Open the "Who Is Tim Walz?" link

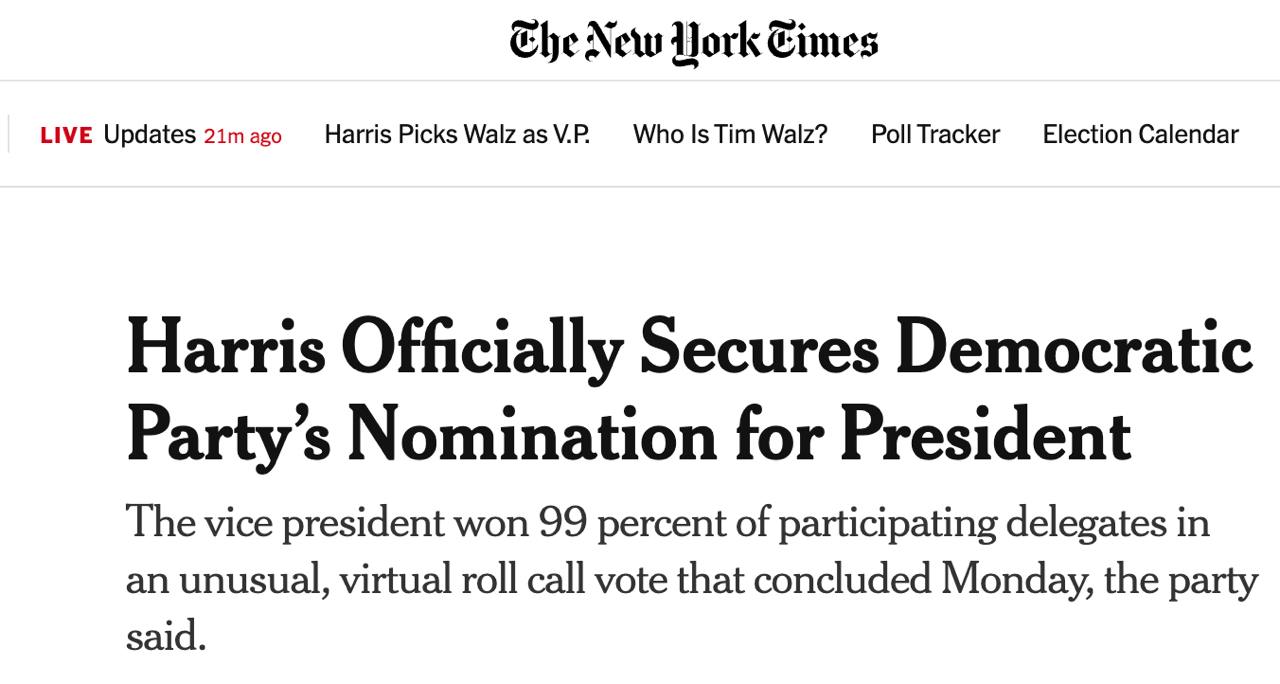click(x=730, y=134)
